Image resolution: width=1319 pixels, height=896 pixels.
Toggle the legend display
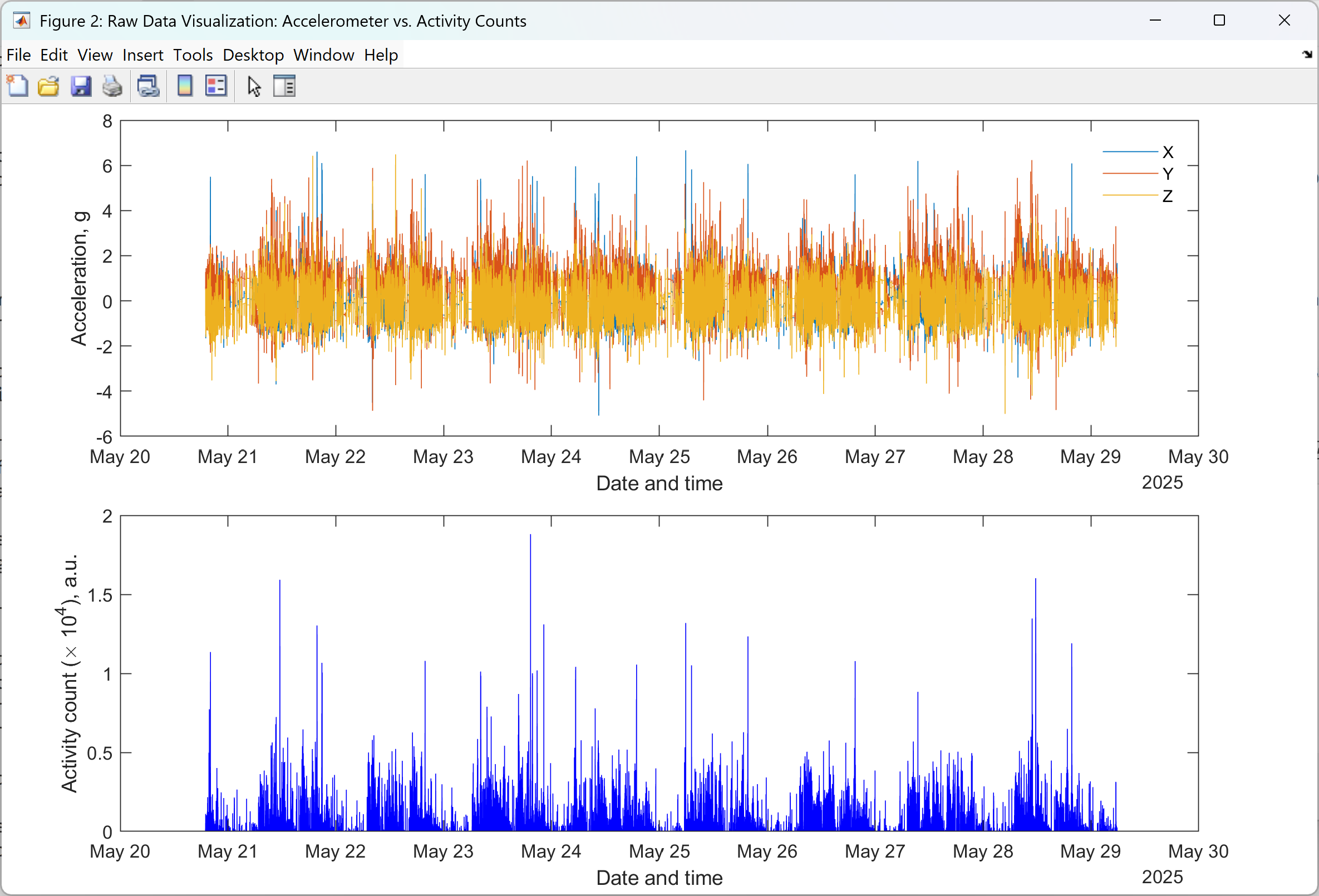coord(216,86)
